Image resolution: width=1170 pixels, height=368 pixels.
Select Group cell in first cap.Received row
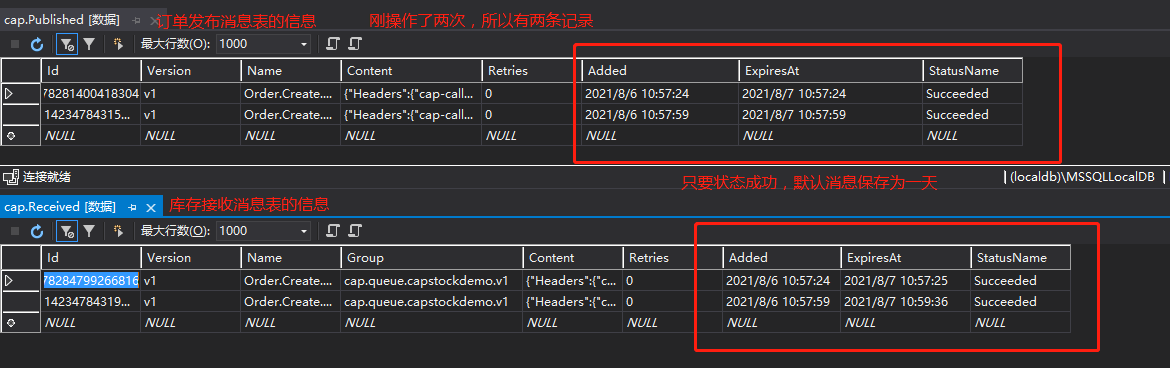[432, 281]
